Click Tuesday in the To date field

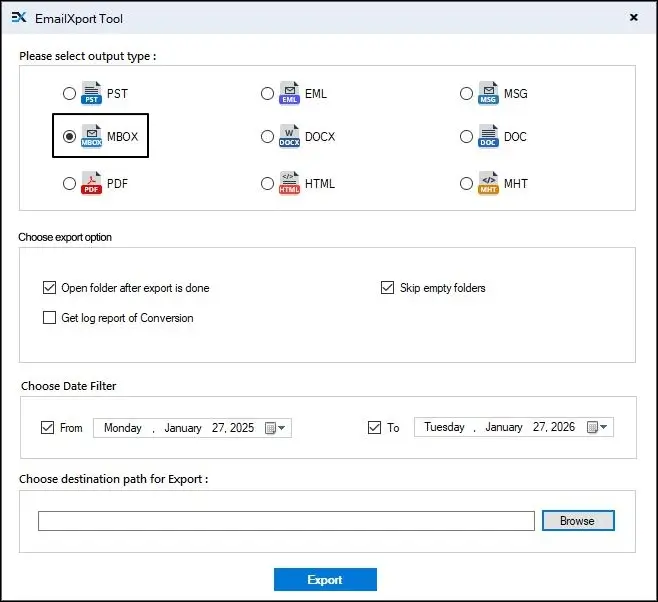click(444, 427)
